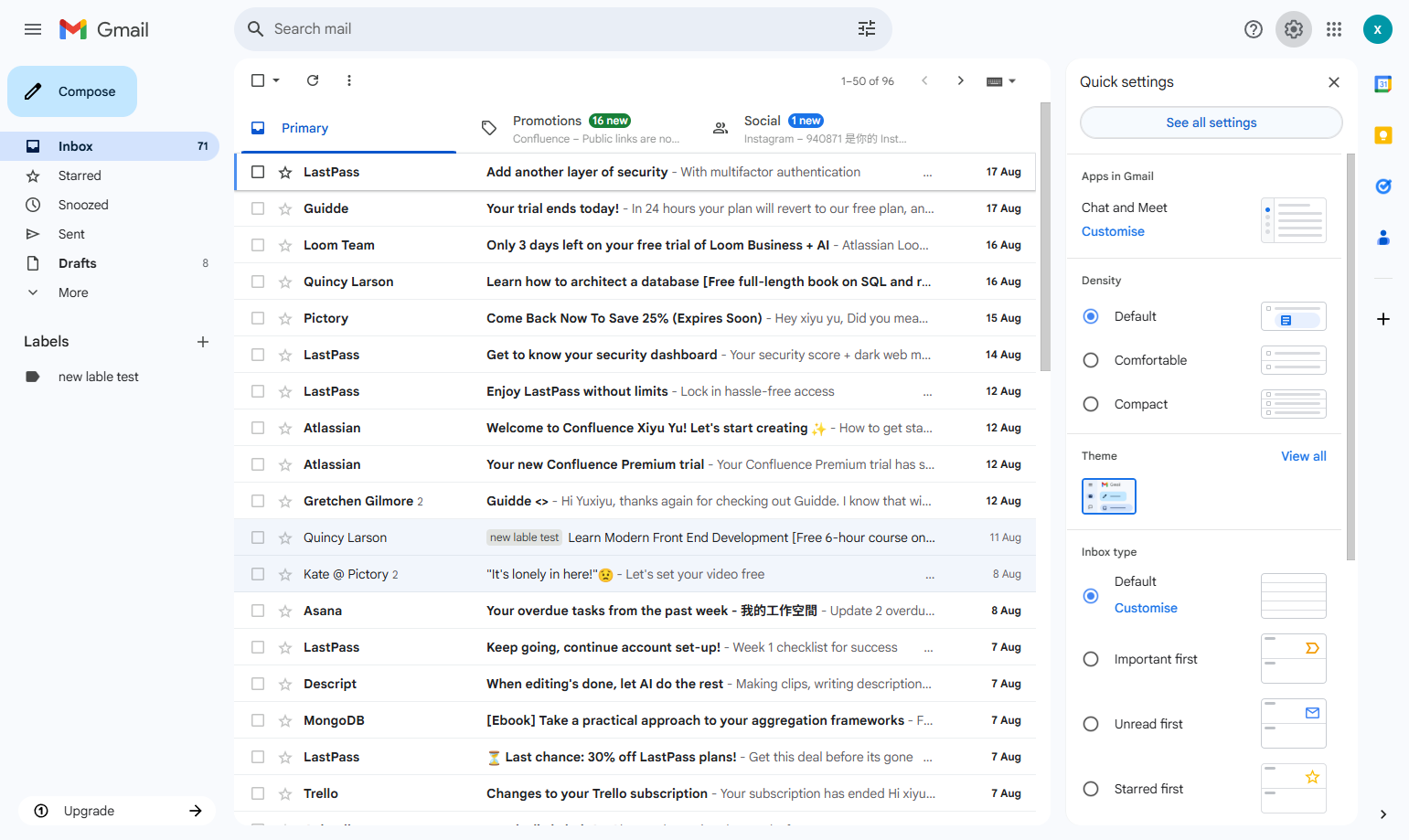Star the Guidde trial ends email
This screenshot has width=1409, height=840.
285,208
